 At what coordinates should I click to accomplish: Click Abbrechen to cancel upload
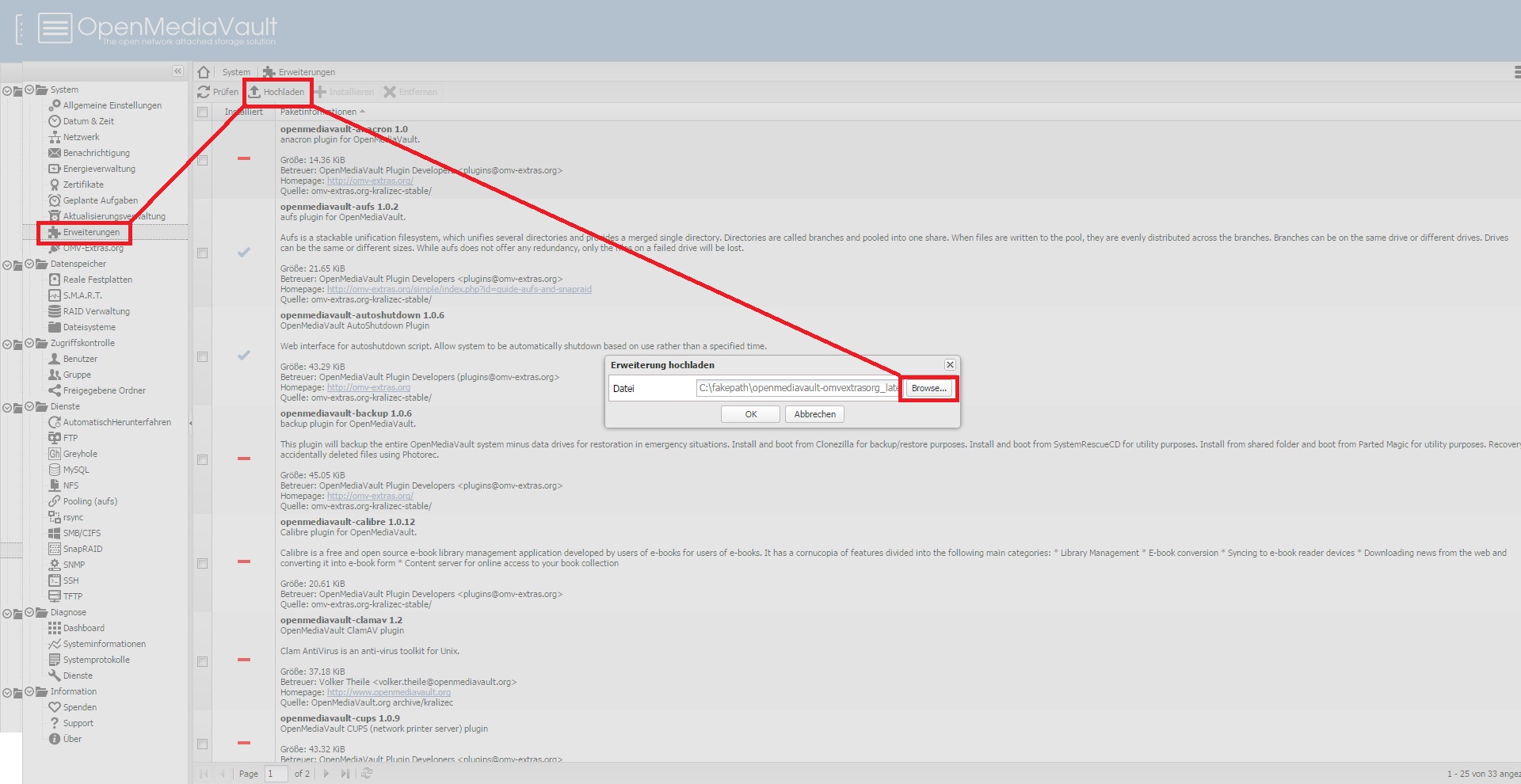(814, 414)
